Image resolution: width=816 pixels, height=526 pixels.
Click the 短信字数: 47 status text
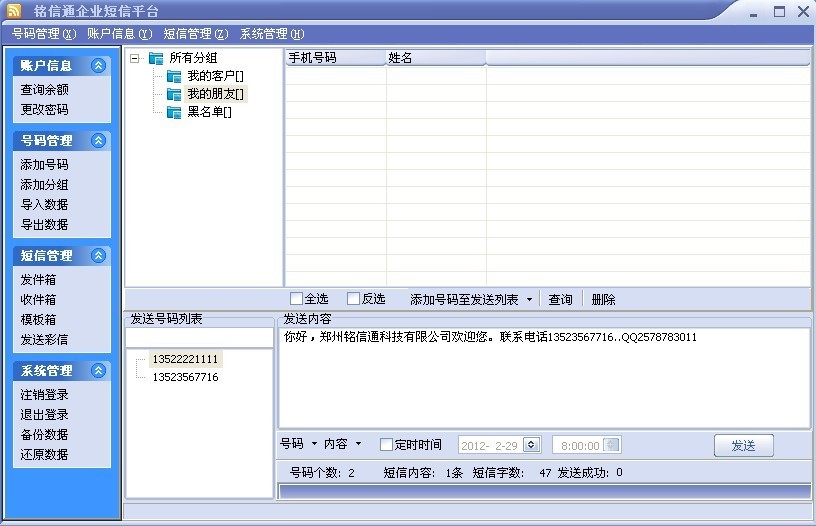click(512, 473)
